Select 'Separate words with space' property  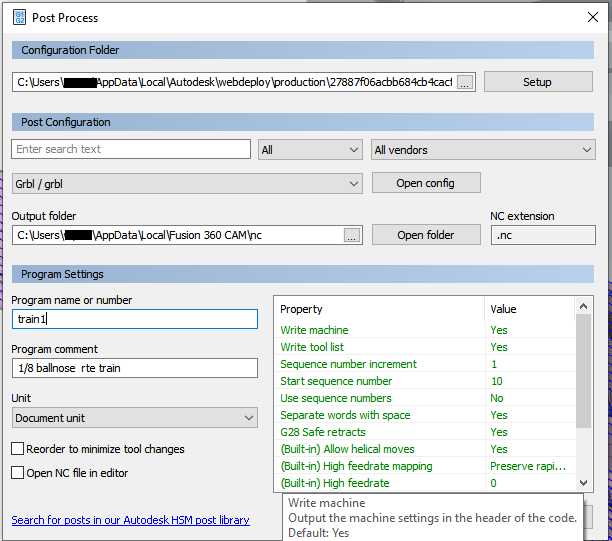(x=425, y=415)
